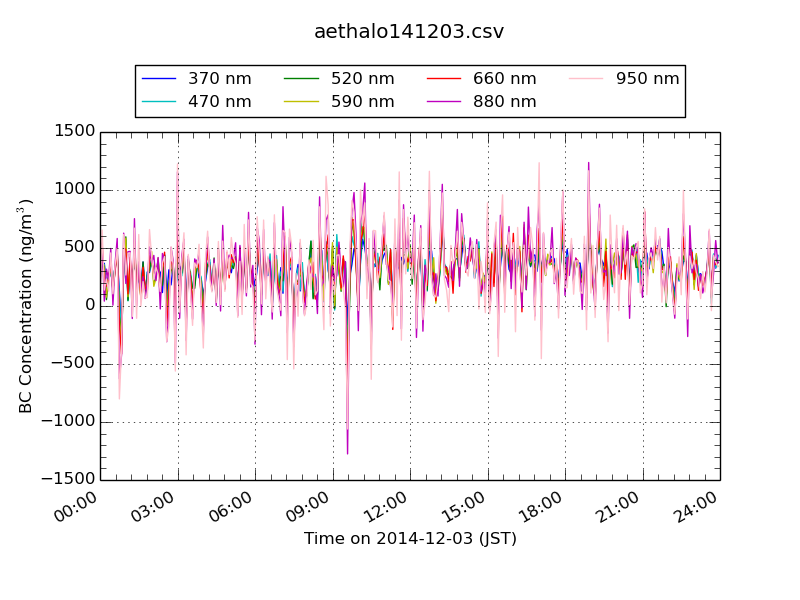Click the y-axis tick label −500
Viewport: 800px width, 600px height.
(x=73, y=363)
